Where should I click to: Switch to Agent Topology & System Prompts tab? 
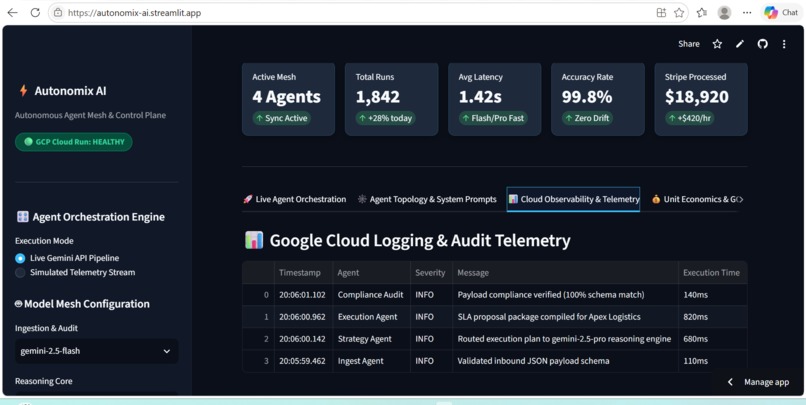pyautogui.click(x=427, y=199)
